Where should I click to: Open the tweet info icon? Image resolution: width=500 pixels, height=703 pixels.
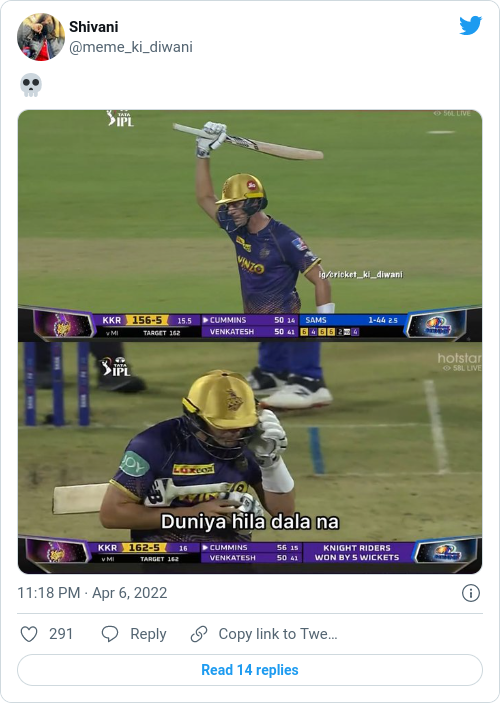[471, 593]
